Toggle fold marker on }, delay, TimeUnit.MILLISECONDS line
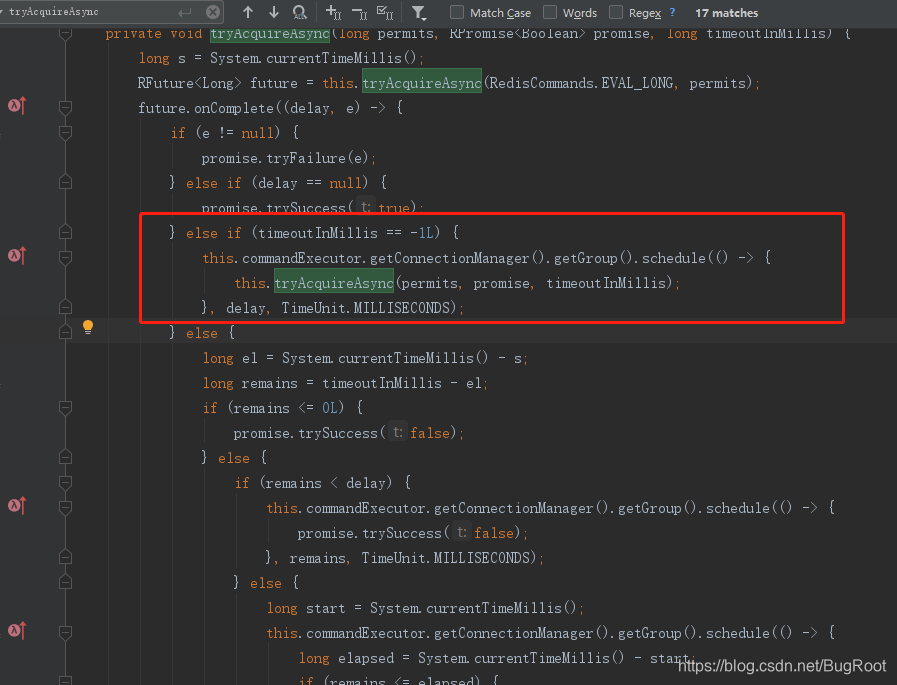This screenshot has height=685, width=897. click(65, 307)
